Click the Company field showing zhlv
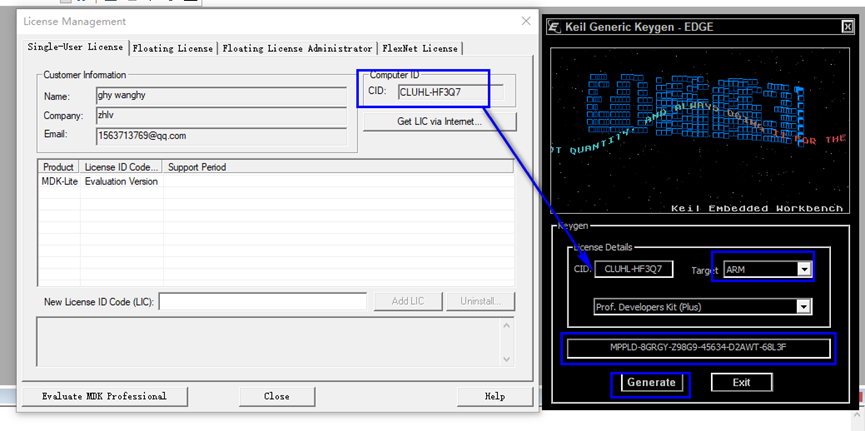This screenshot has width=865, height=431. click(221, 115)
